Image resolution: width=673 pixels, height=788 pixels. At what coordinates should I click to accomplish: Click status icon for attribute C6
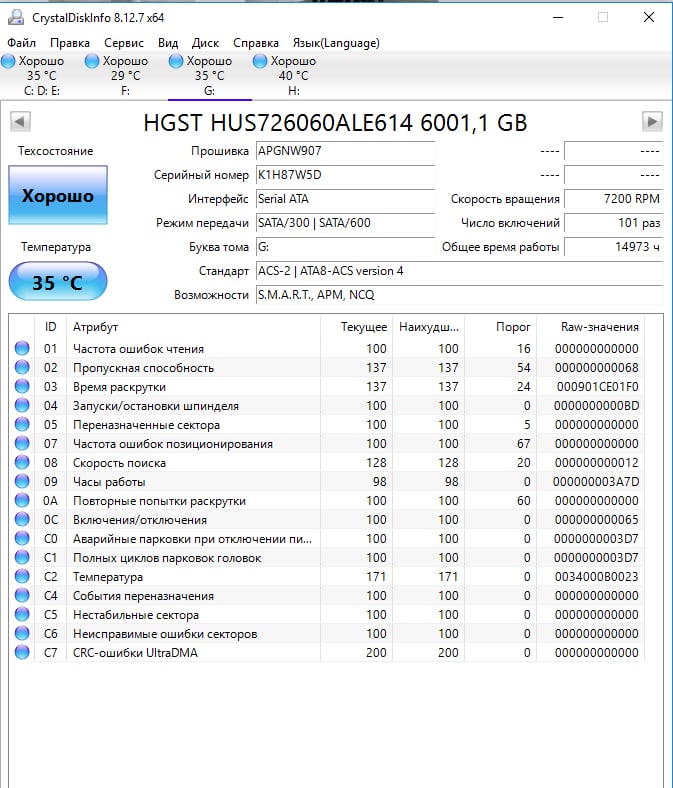[x=22, y=633]
